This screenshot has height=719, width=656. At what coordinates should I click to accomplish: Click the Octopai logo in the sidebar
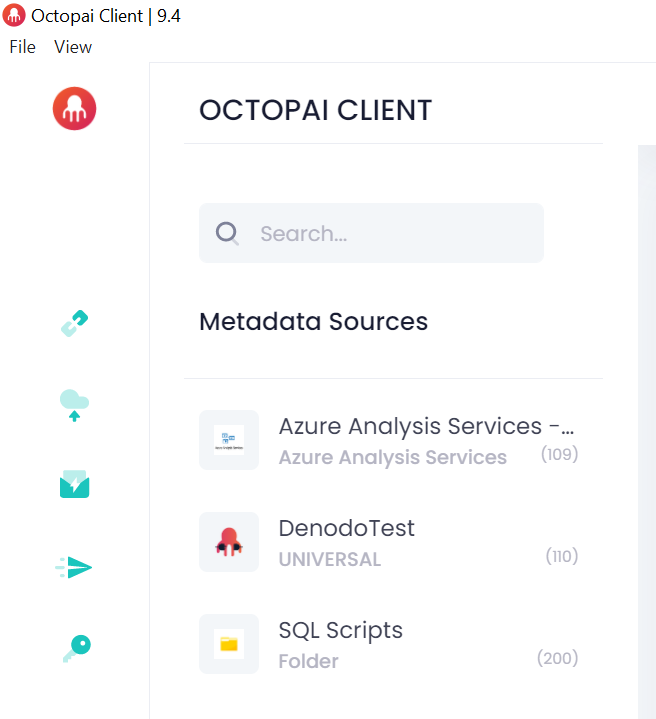[74, 108]
